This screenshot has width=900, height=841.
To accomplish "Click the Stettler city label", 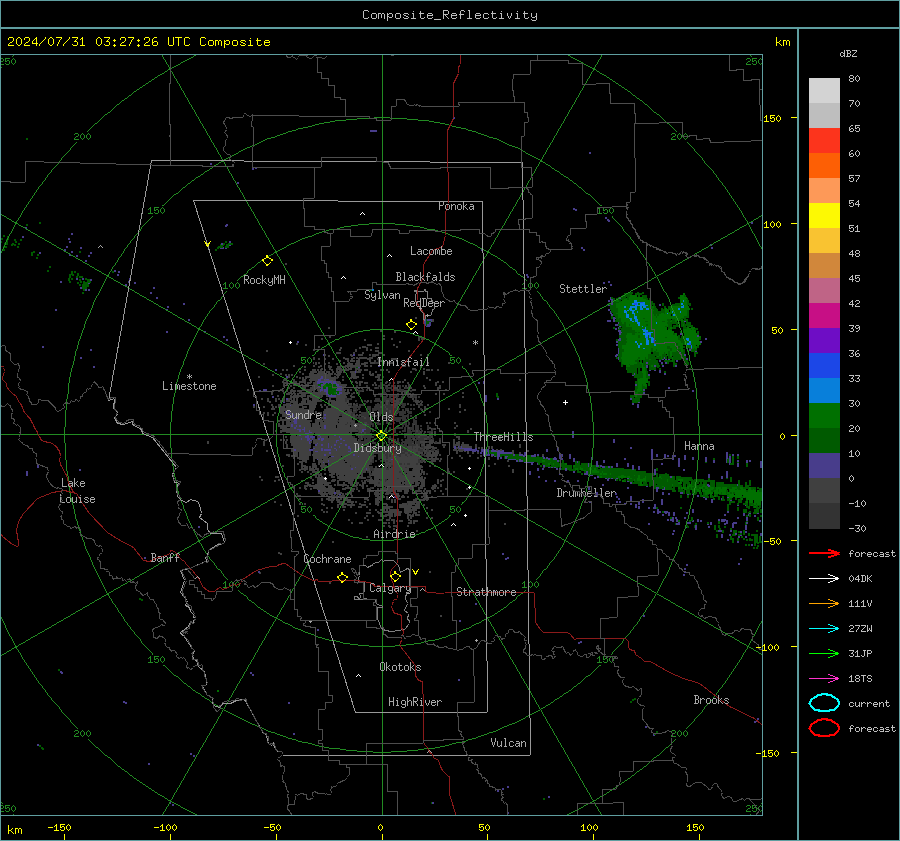I will pos(583,289).
